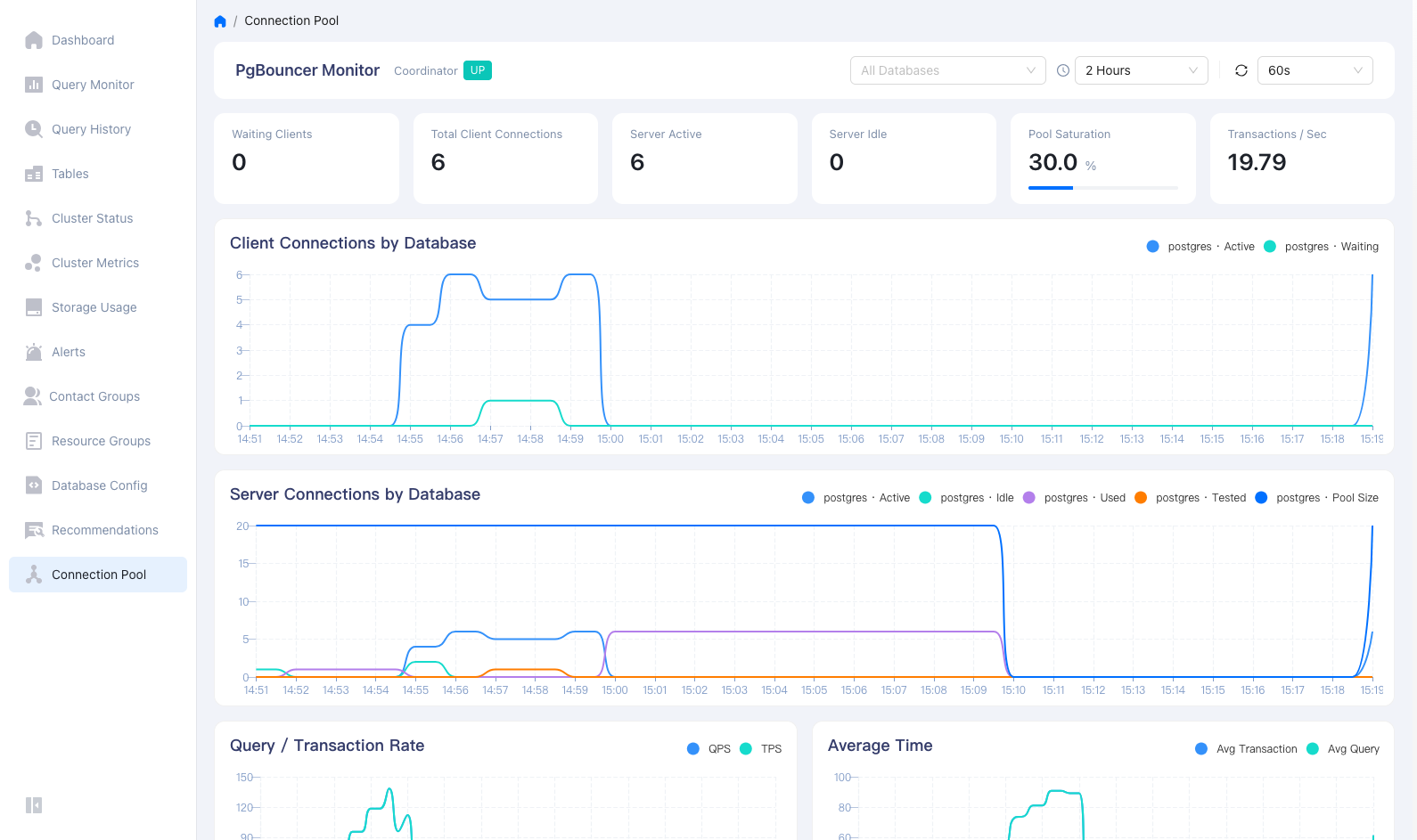Collapse the sidebar with the panel icon

[x=34, y=805]
